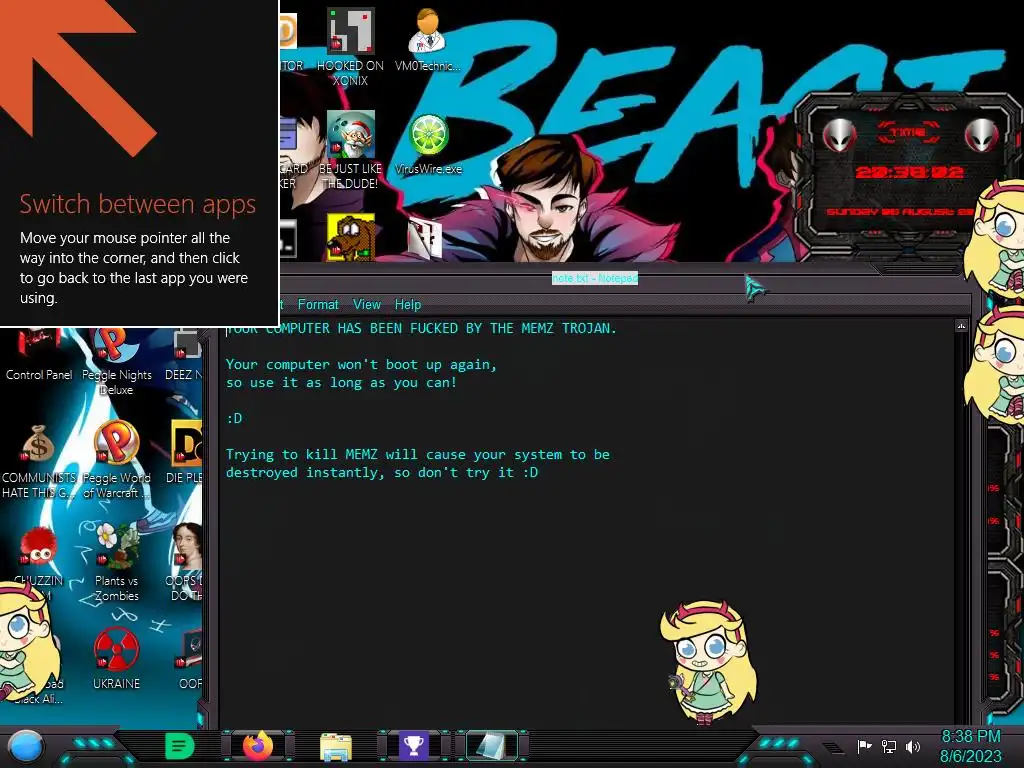The width and height of the screenshot is (1024, 768).
Task: Click the ':D' line in Notepad
Action: (234, 418)
